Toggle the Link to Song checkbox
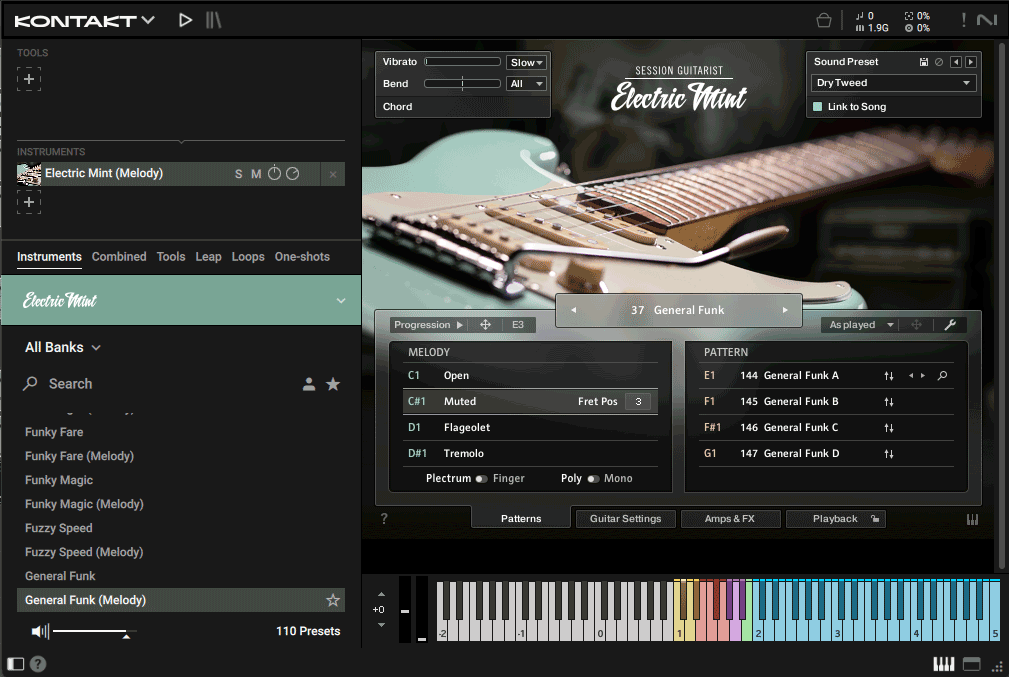The width and height of the screenshot is (1009, 677). tap(817, 107)
